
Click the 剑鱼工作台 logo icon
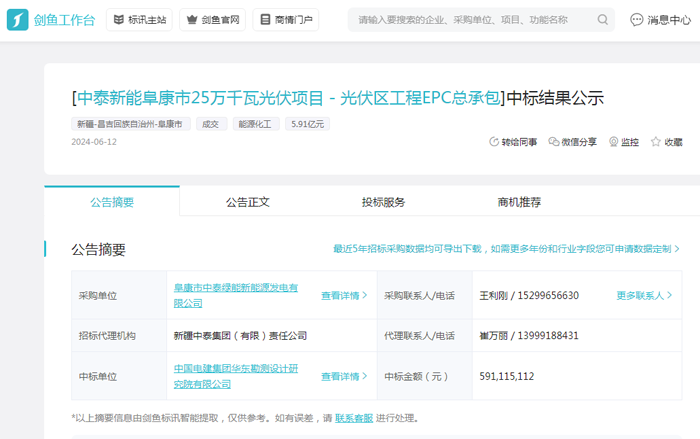point(17,20)
